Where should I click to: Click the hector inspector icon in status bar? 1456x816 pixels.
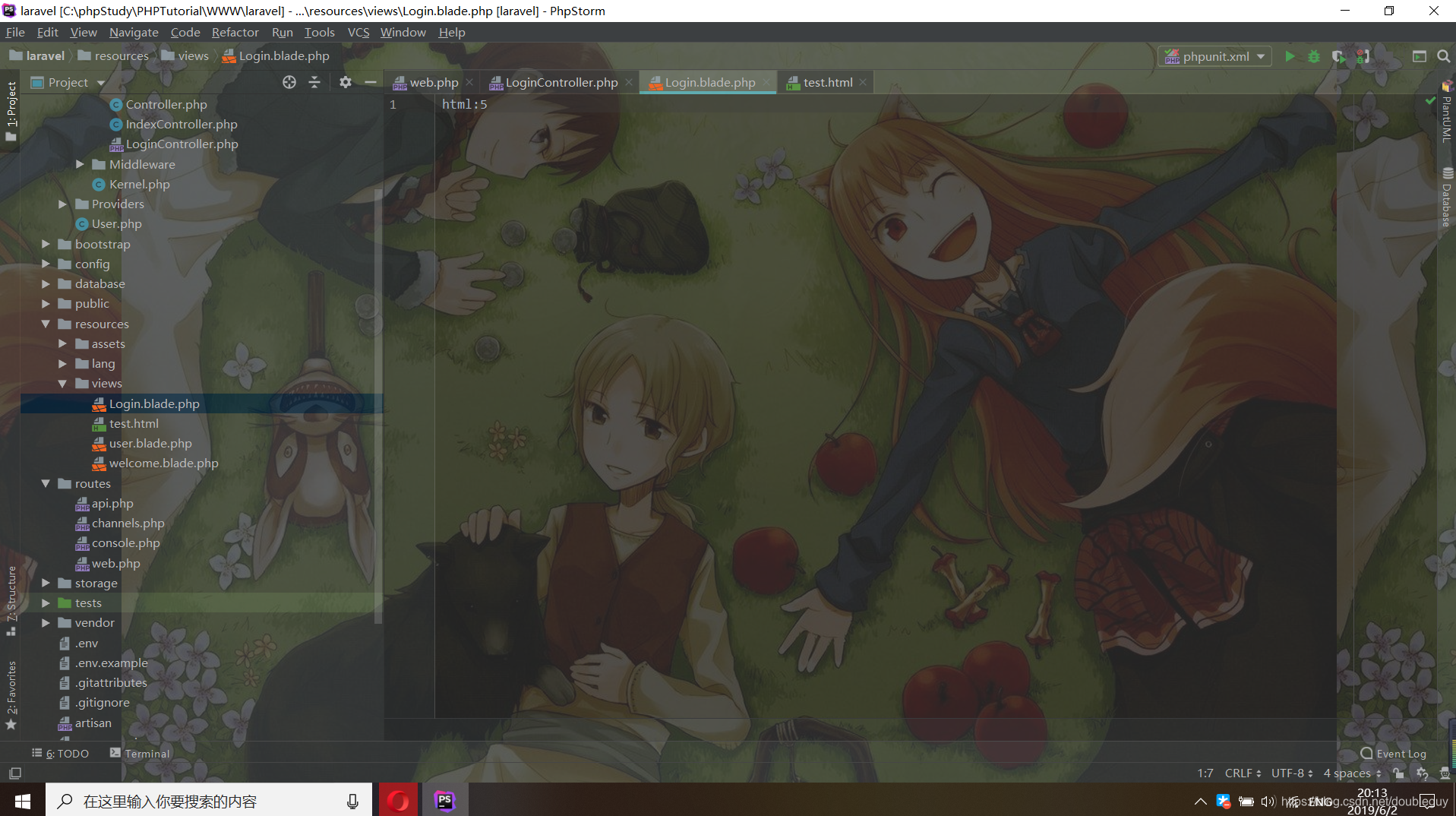coord(1445,773)
